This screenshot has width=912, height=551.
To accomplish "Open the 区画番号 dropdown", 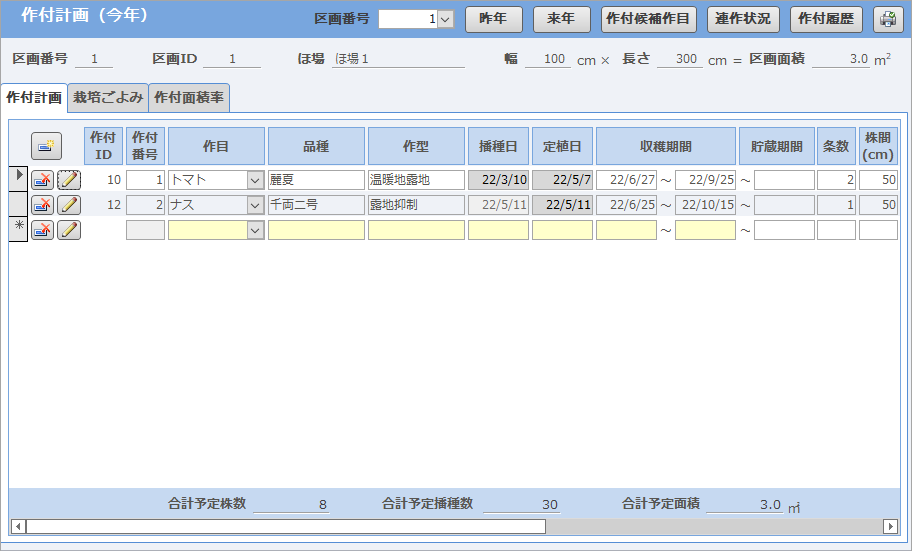I will [445, 19].
